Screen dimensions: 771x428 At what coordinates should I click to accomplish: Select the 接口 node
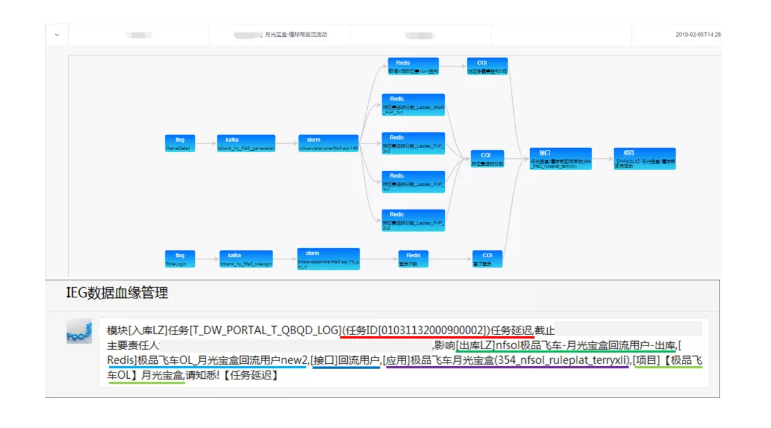tap(561, 159)
